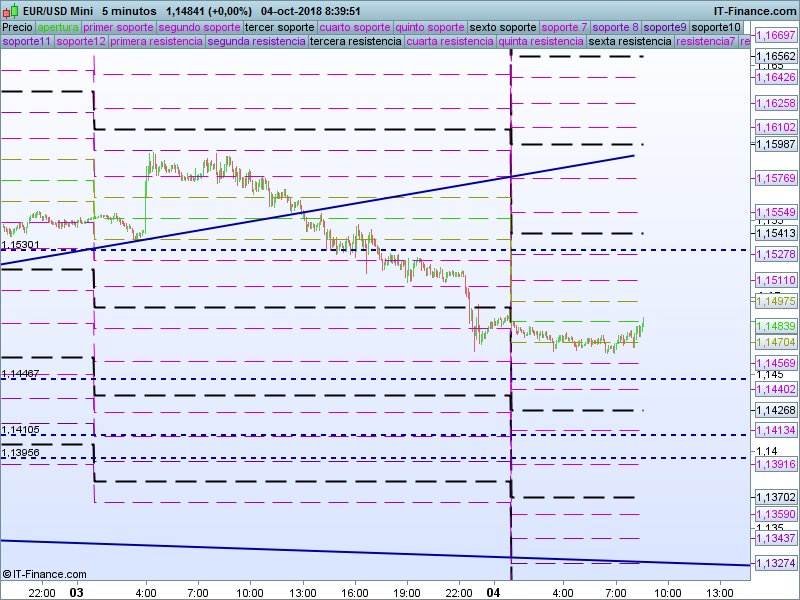Click the 1,14134 price tag on axis
800x600 pixels.
pos(776,430)
